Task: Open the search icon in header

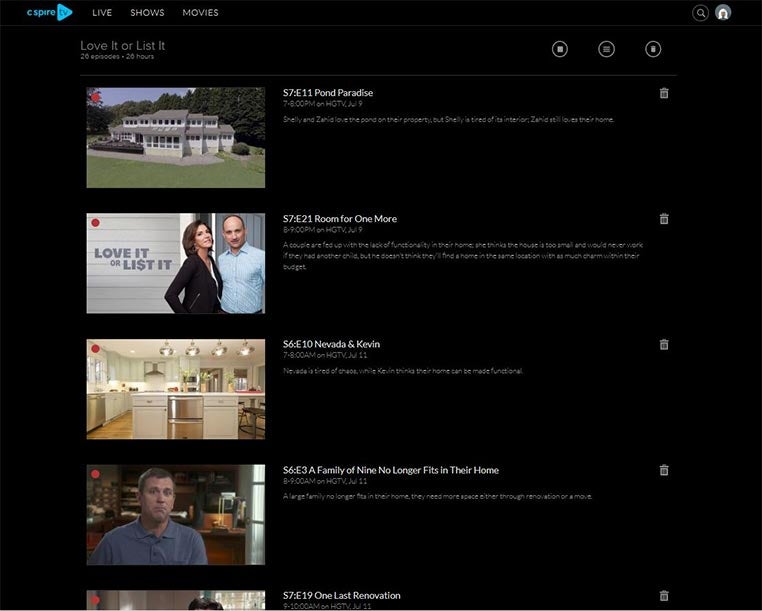Action: (700, 13)
